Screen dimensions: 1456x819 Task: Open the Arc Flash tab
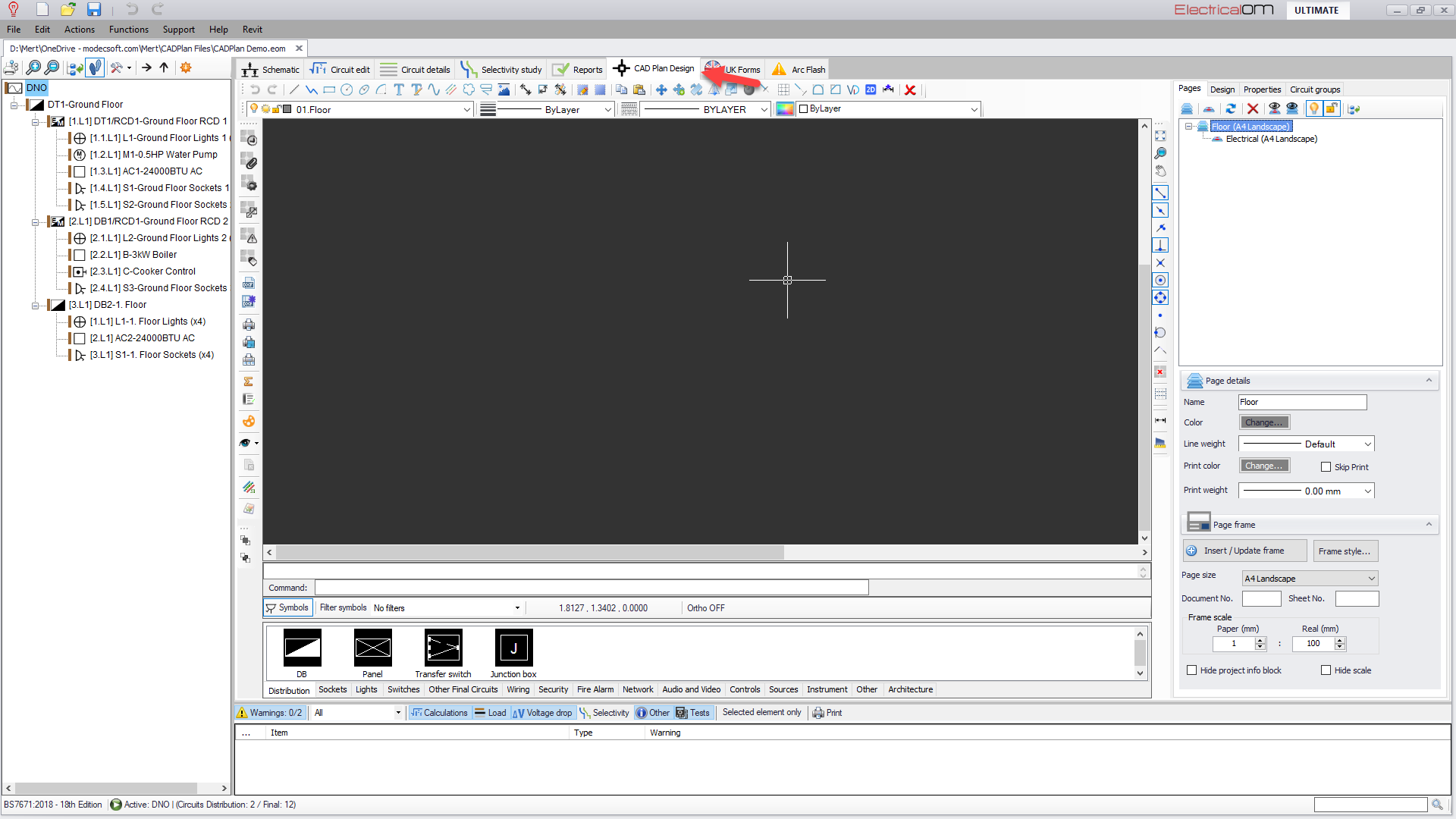point(799,70)
